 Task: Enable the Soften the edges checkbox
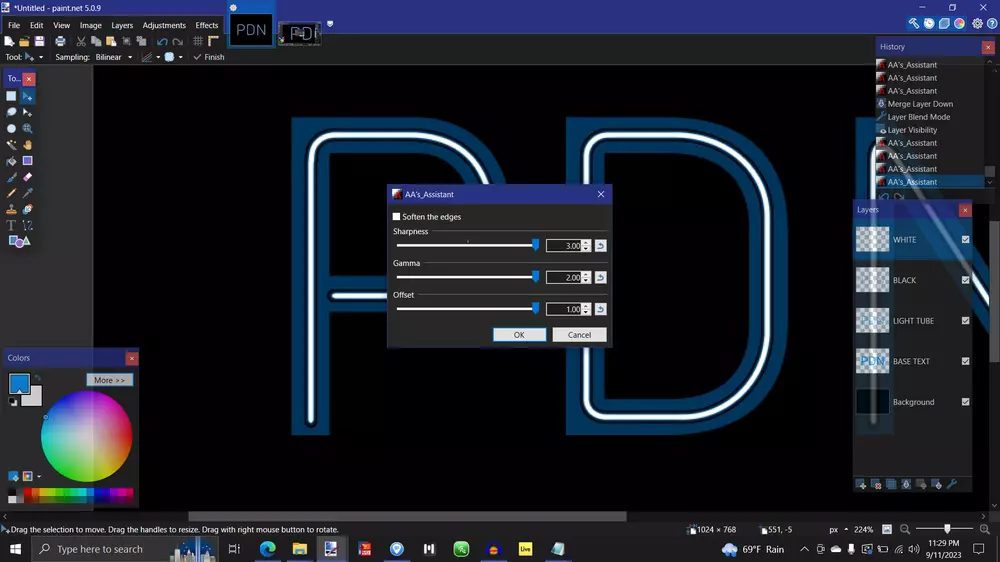click(397, 217)
